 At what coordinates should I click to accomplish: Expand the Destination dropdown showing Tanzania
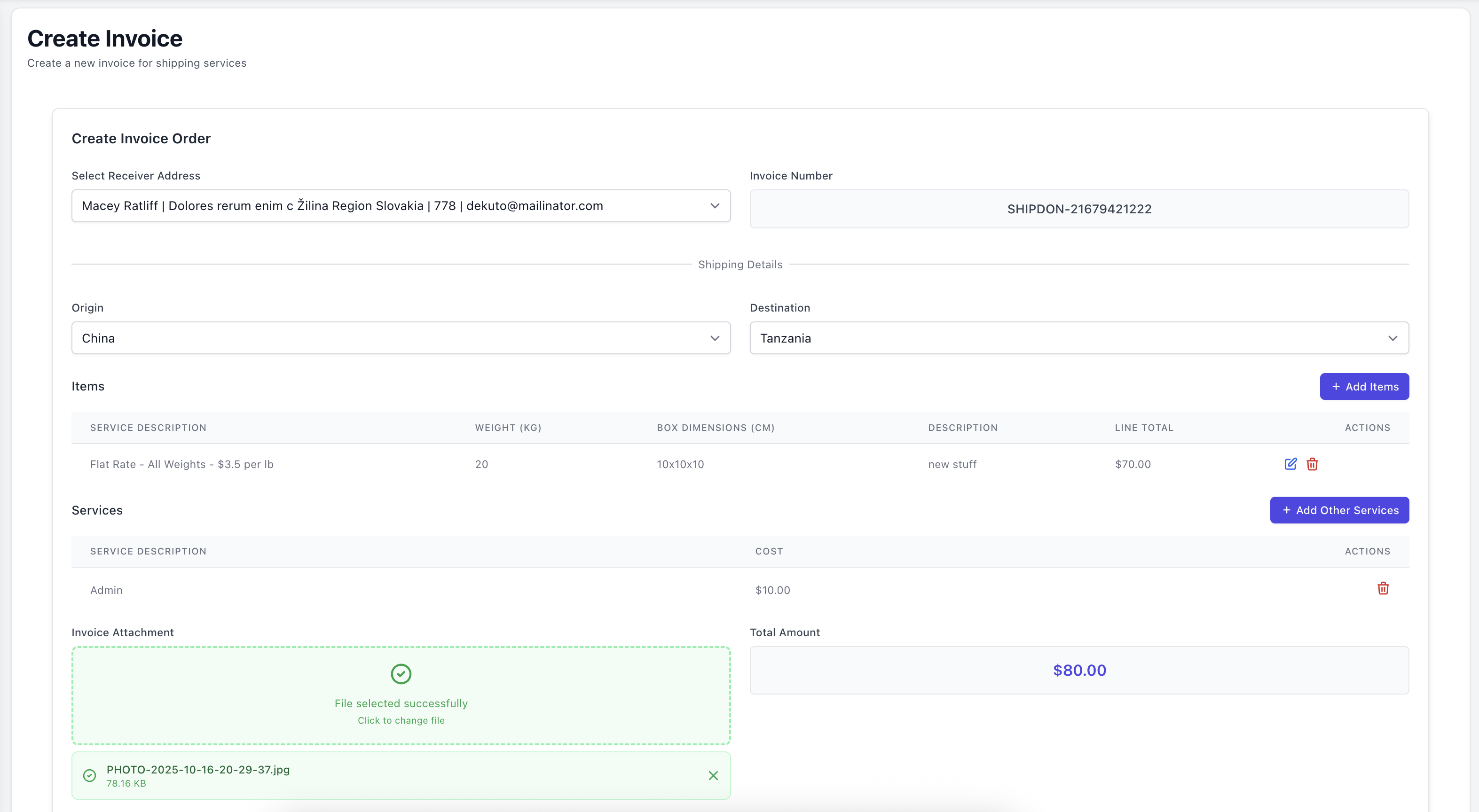pyautogui.click(x=1079, y=337)
